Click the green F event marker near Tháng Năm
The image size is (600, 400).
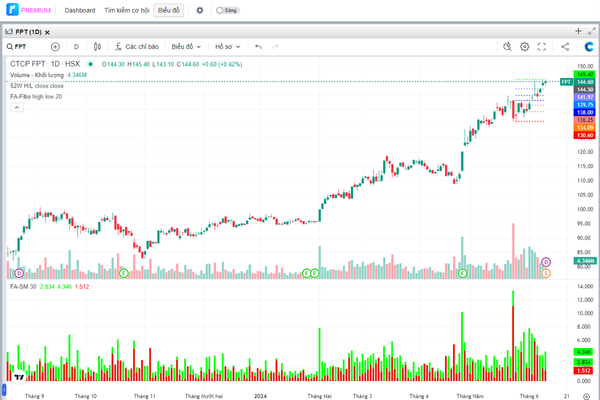463,273
